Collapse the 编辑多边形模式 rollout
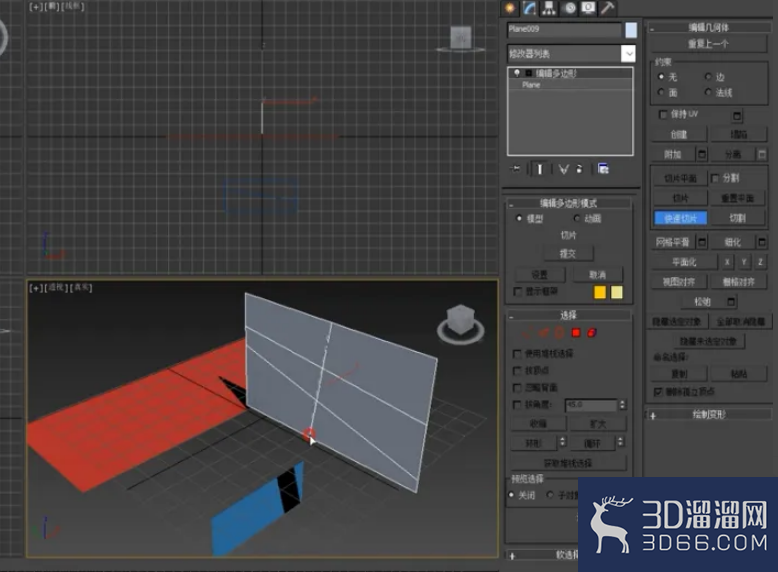Screen dimensions: 778x572 pos(511,204)
